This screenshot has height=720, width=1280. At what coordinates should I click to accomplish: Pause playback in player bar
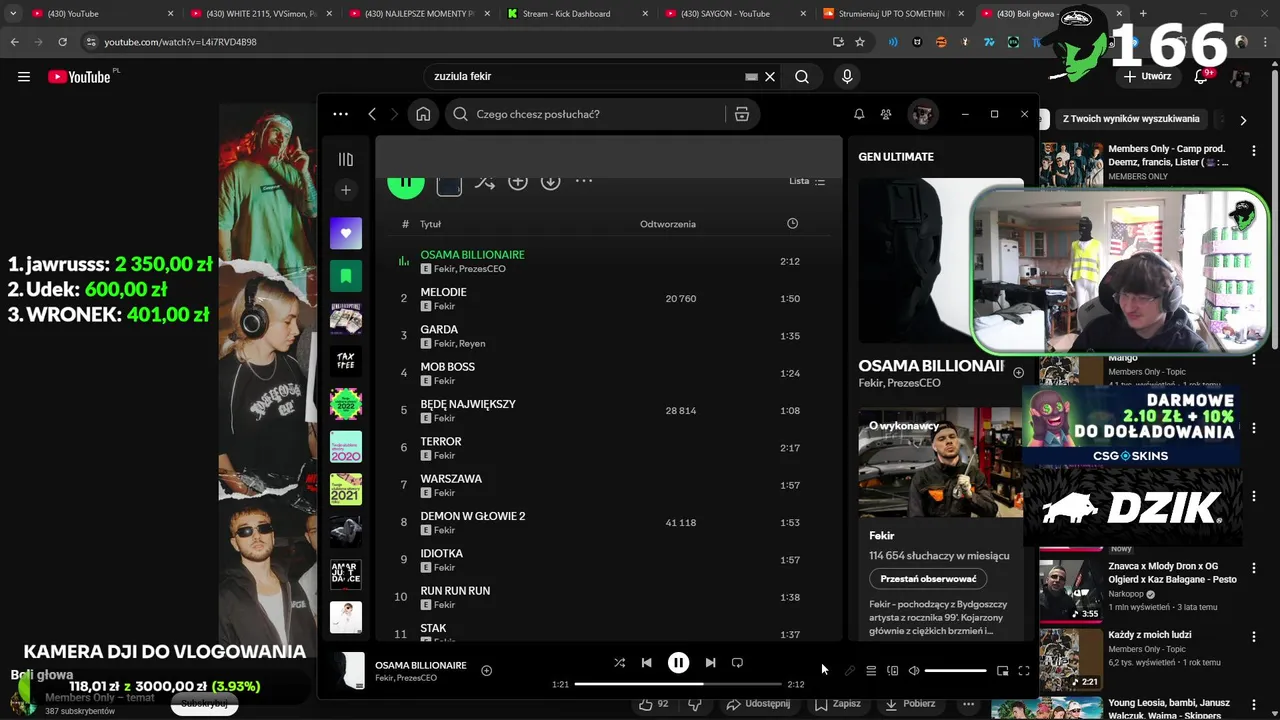678,662
